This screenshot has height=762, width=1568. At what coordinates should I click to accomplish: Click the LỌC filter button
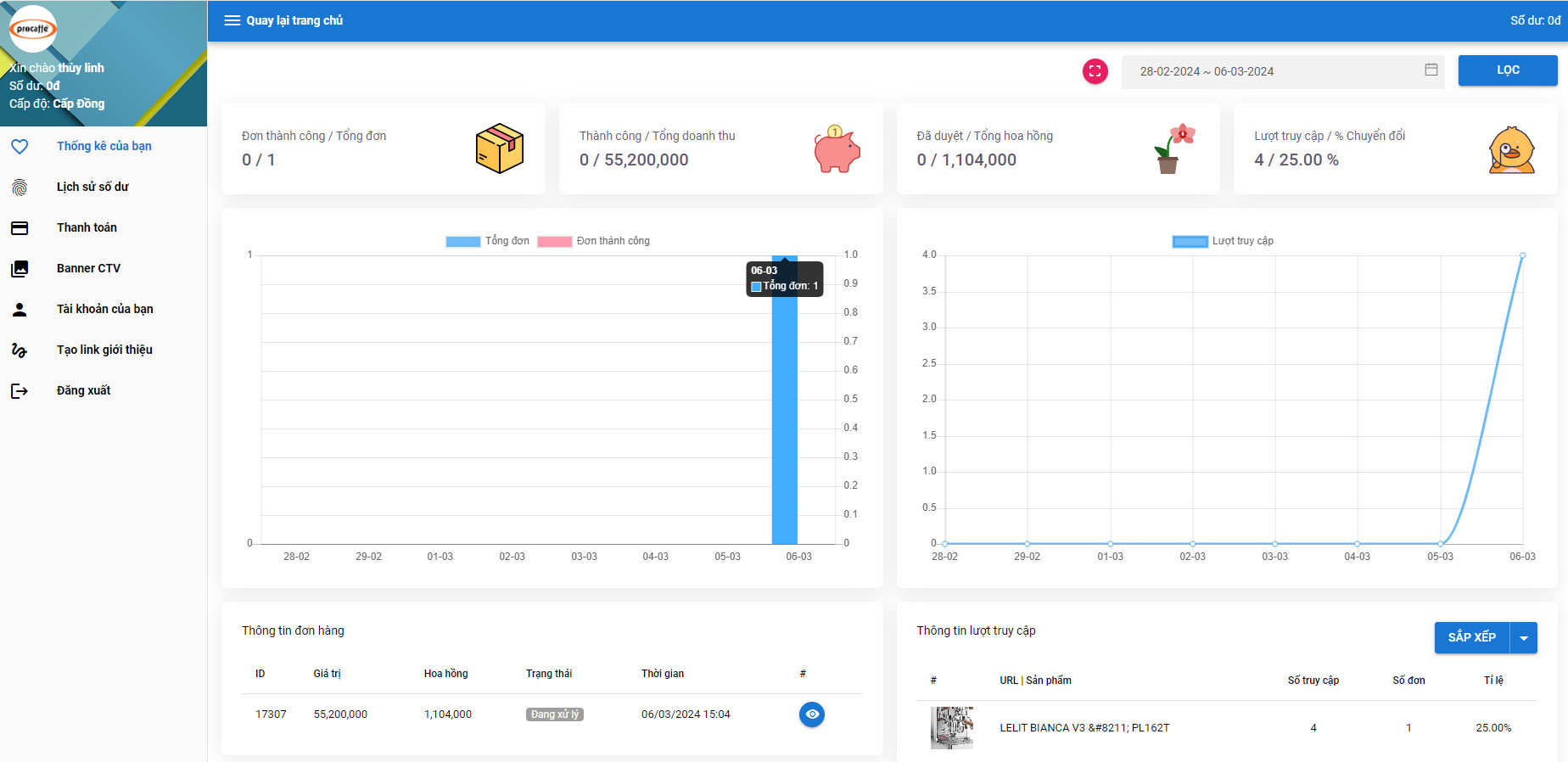[x=1507, y=70]
